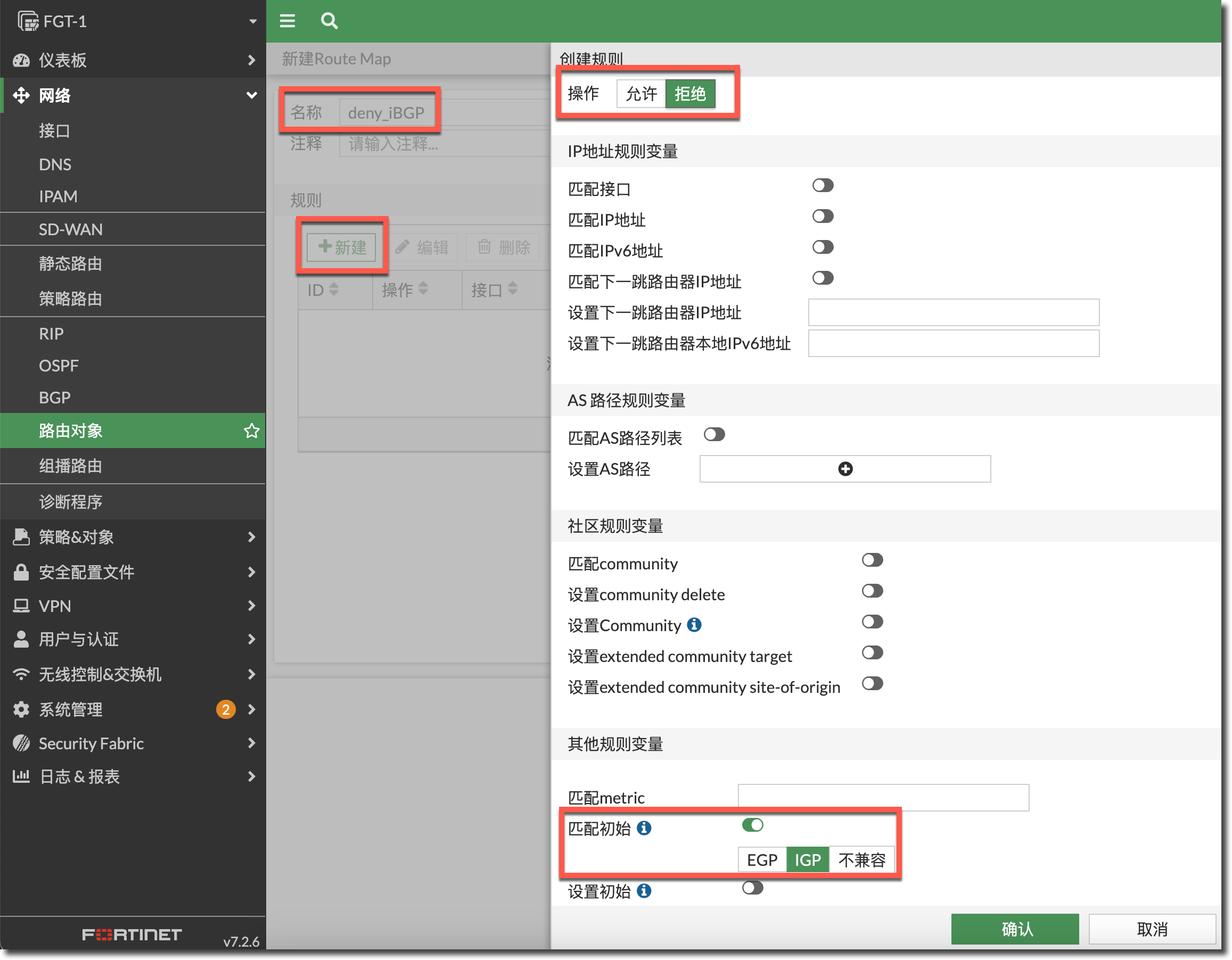Screen dimensions: 1232x960
Task: Open the BGP menu item
Action: coord(55,398)
